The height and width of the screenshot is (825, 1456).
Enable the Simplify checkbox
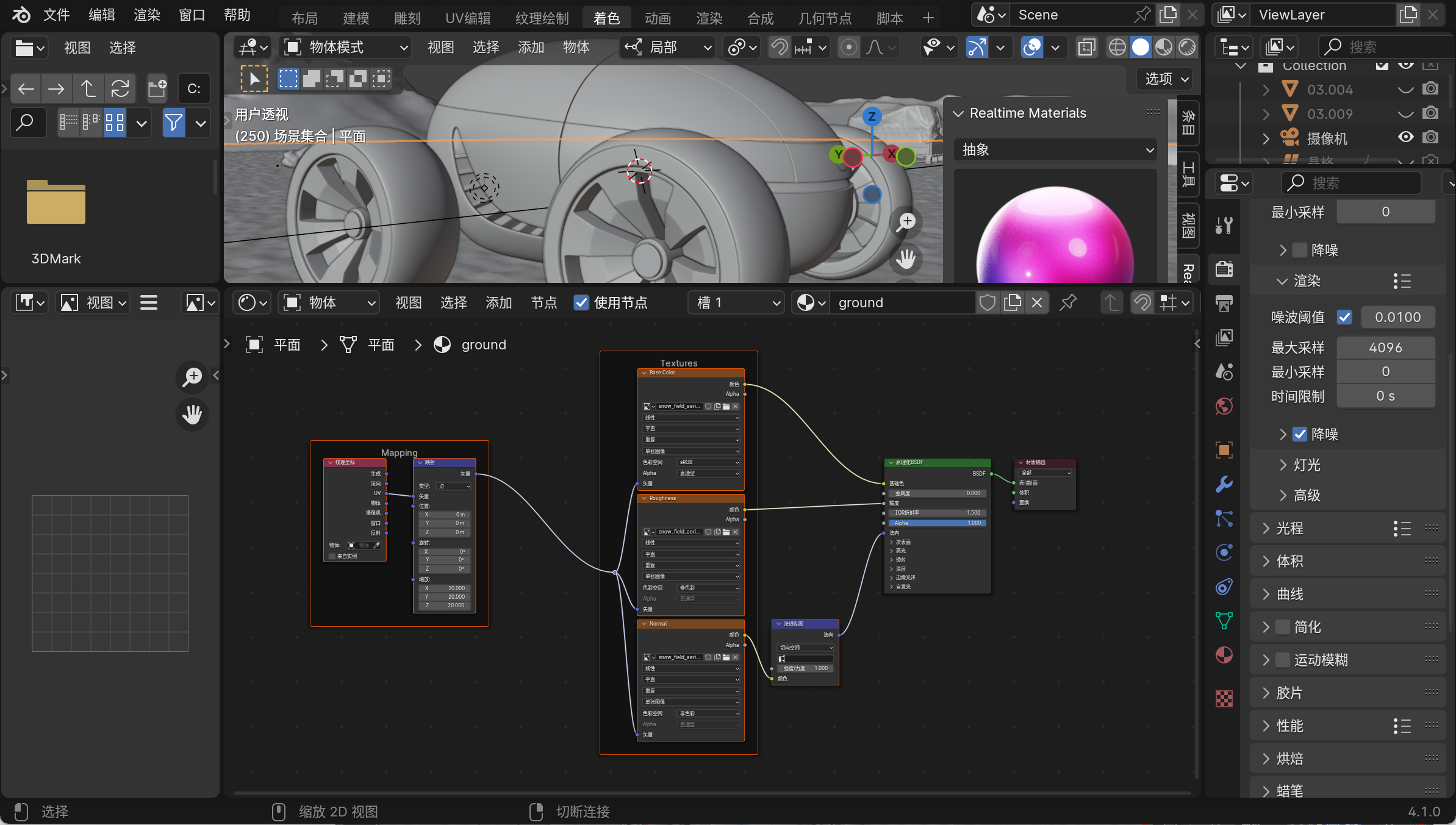(x=1283, y=627)
